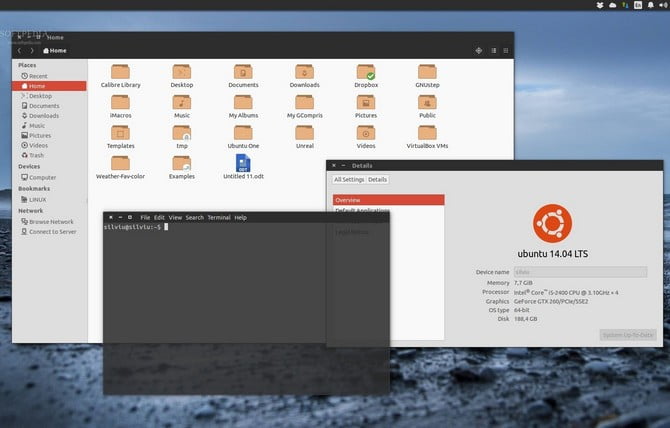
Task: Open the Calibre Library folder
Action: [x=120, y=72]
